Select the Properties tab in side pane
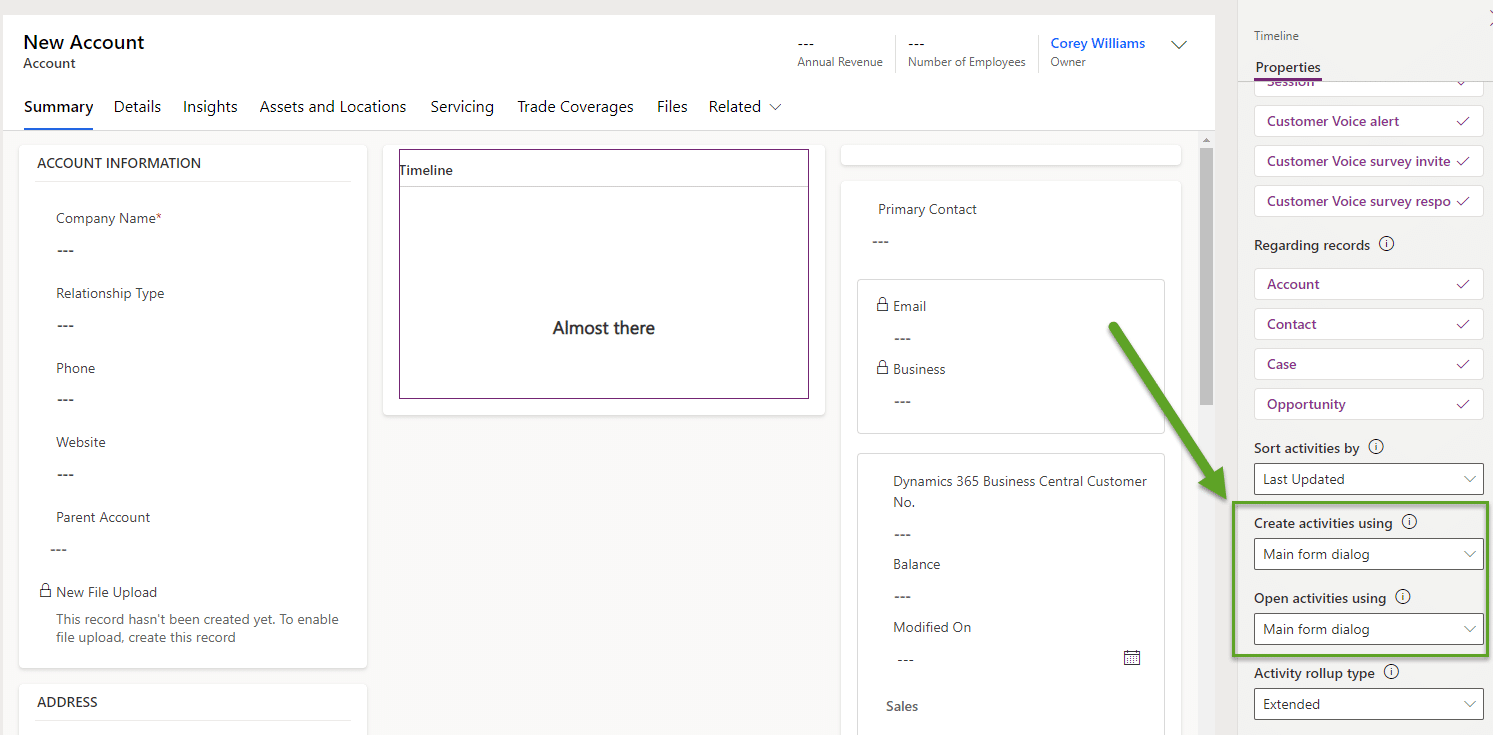 [1288, 67]
